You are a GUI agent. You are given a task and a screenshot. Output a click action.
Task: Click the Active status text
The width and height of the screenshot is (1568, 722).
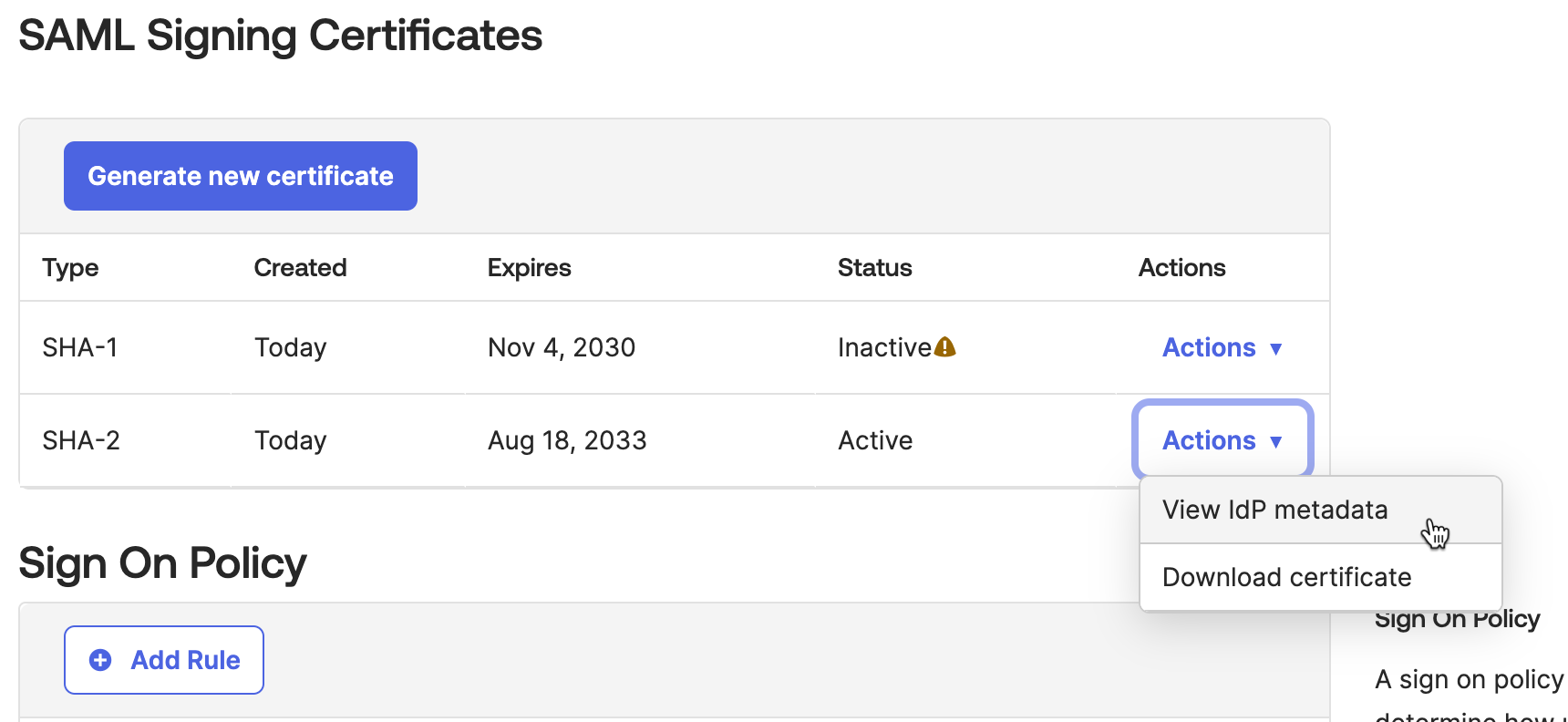(875, 440)
